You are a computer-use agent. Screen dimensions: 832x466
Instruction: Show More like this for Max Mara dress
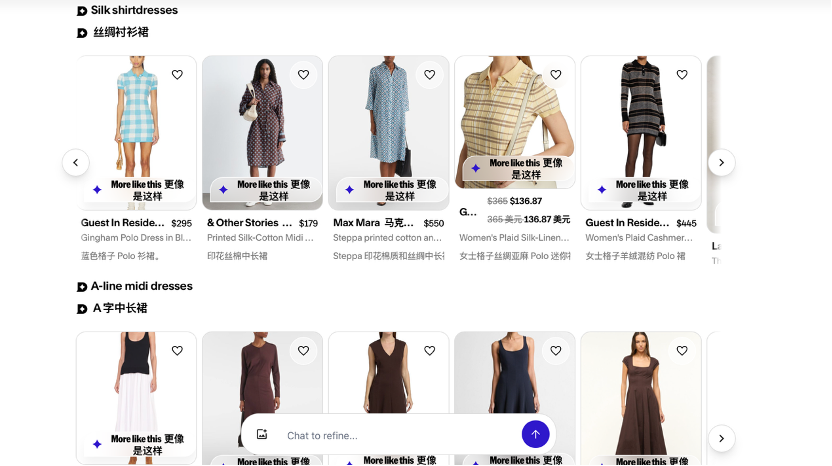[390, 190]
